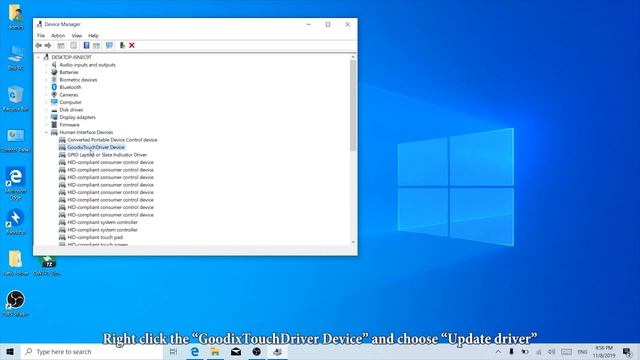Toggle the Show/Hide Action Pane toolbar icon

pos(96,45)
